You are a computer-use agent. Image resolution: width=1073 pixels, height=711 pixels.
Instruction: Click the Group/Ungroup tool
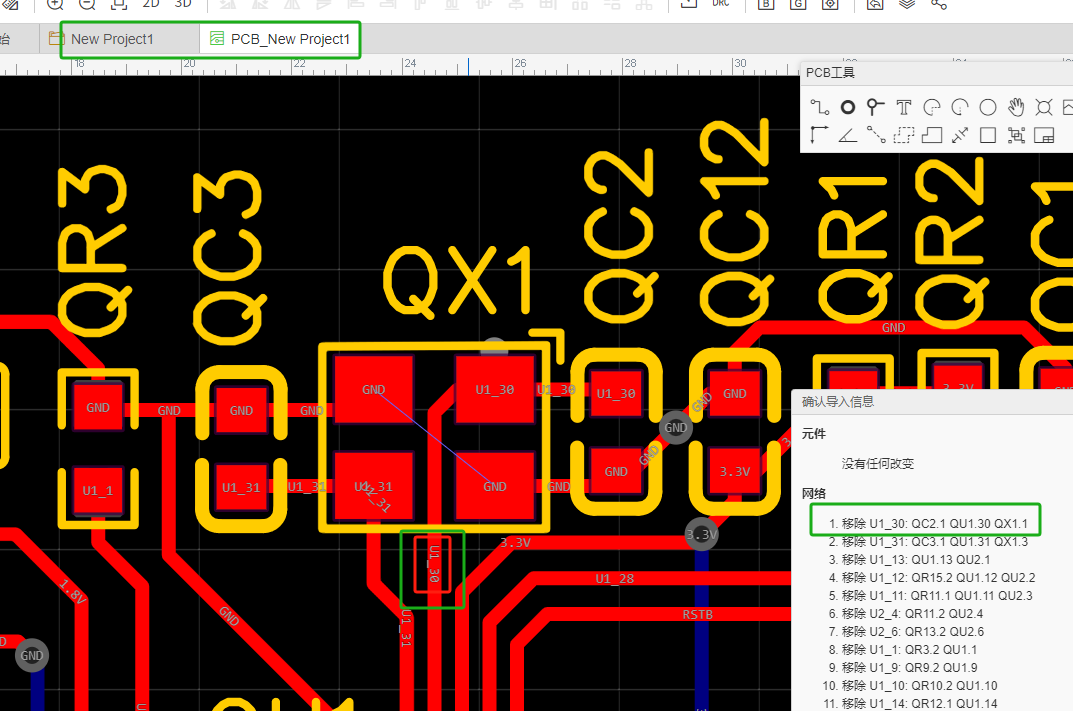(1016, 135)
